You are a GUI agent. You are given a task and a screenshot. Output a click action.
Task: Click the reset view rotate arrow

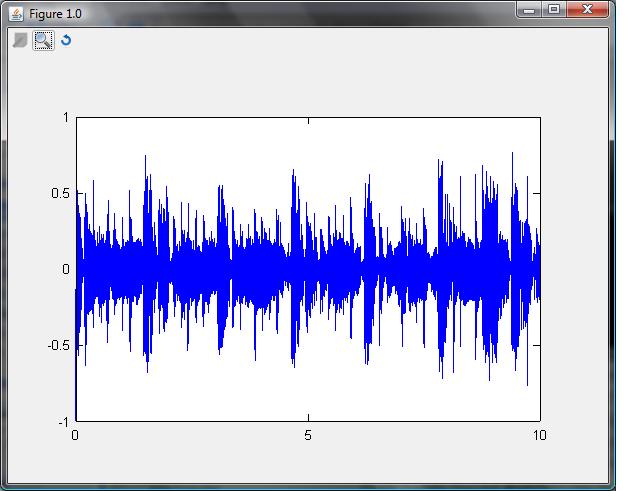pos(66,40)
